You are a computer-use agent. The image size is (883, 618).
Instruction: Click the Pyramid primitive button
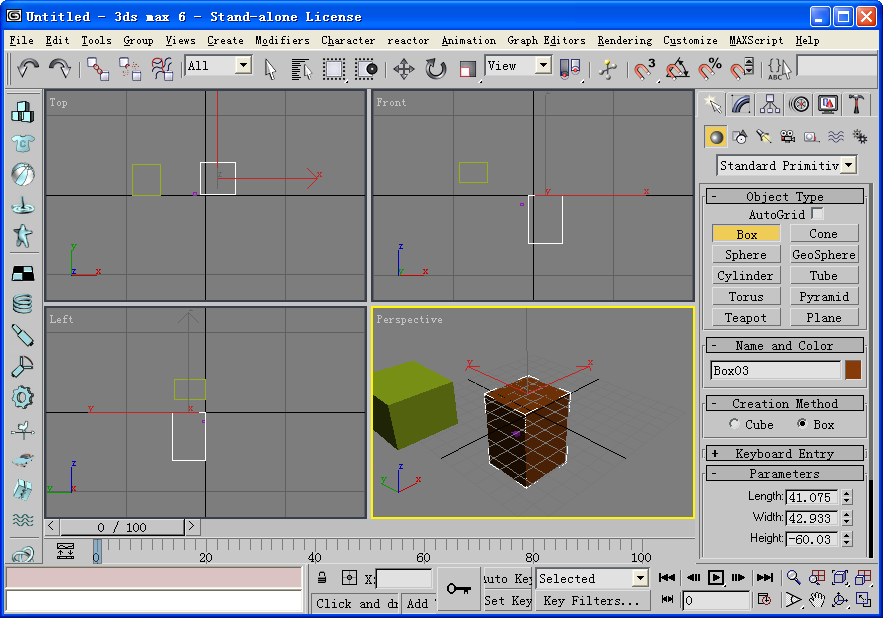click(x=824, y=297)
